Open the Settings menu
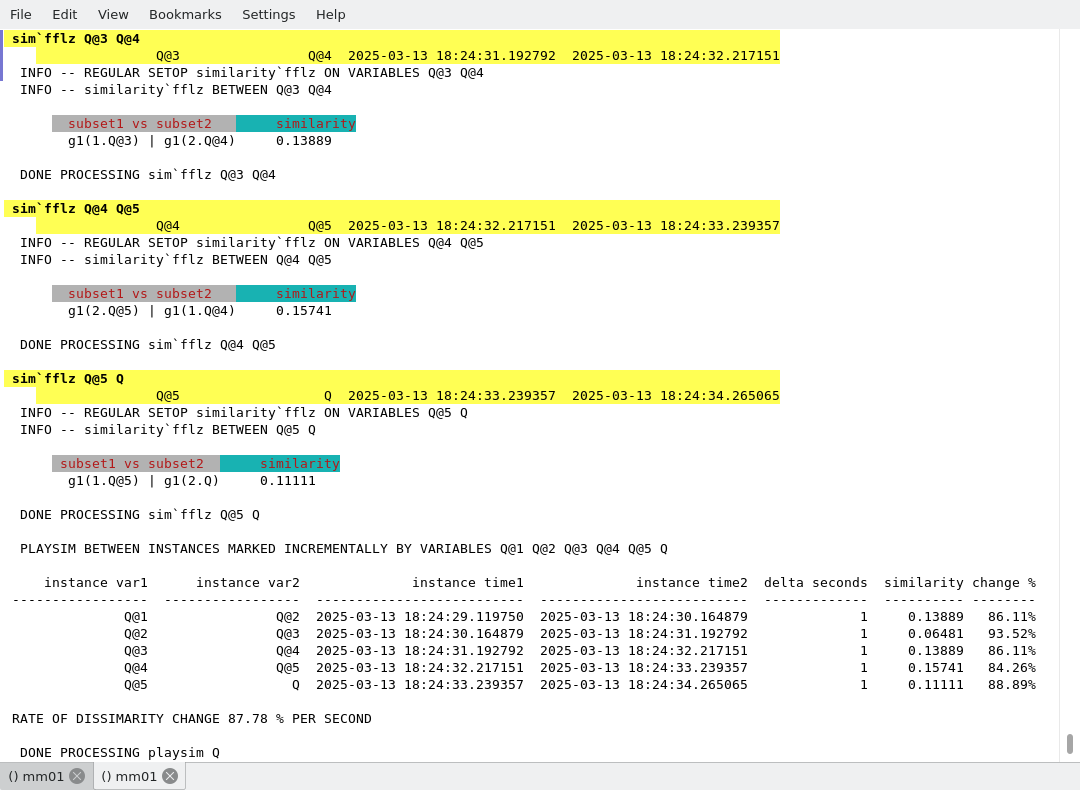This screenshot has width=1080, height=790. click(268, 14)
